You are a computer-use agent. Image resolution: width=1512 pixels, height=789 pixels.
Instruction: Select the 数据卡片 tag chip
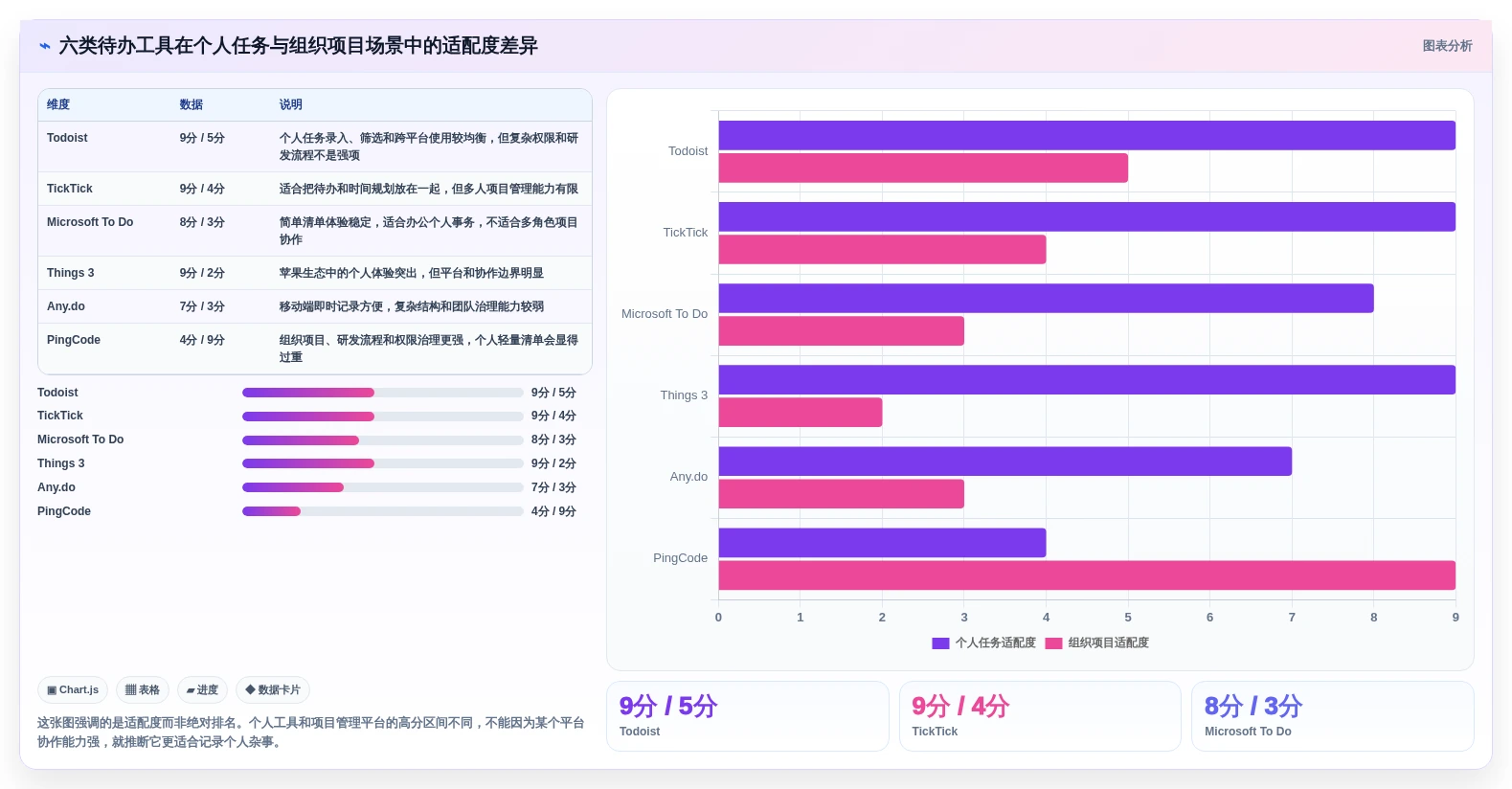tap(273, 689)
